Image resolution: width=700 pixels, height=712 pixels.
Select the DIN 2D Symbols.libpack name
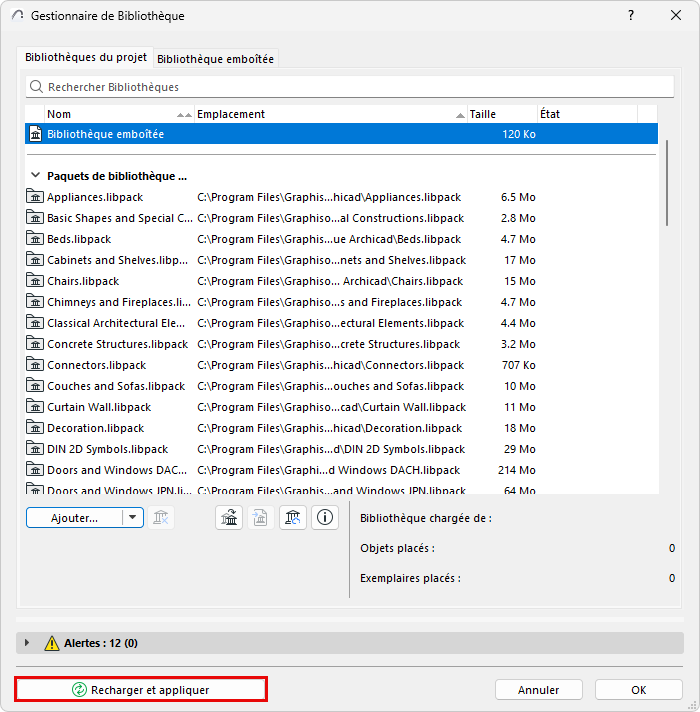[108, 449]
